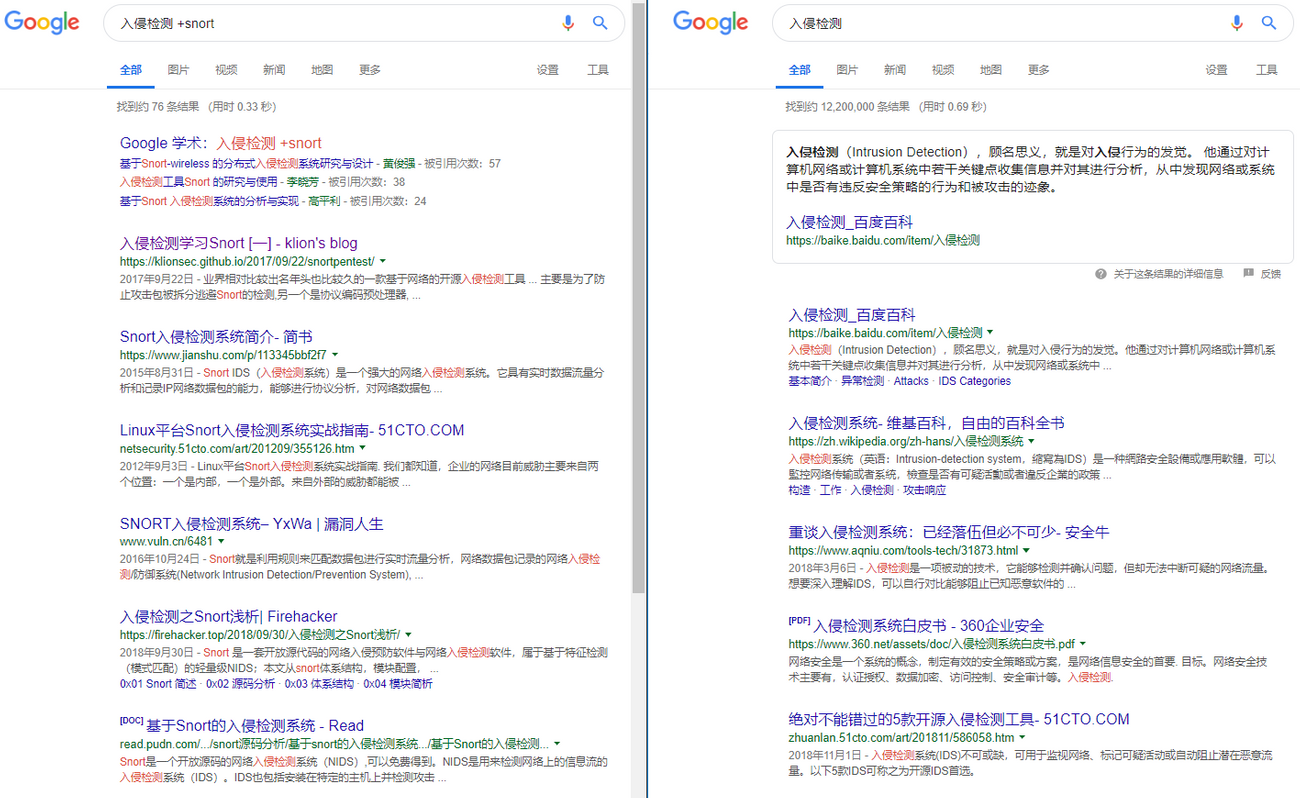
Task: Expand dropdown arrow next to zh.wikipedia.org URL
Action: (1031, 441)
